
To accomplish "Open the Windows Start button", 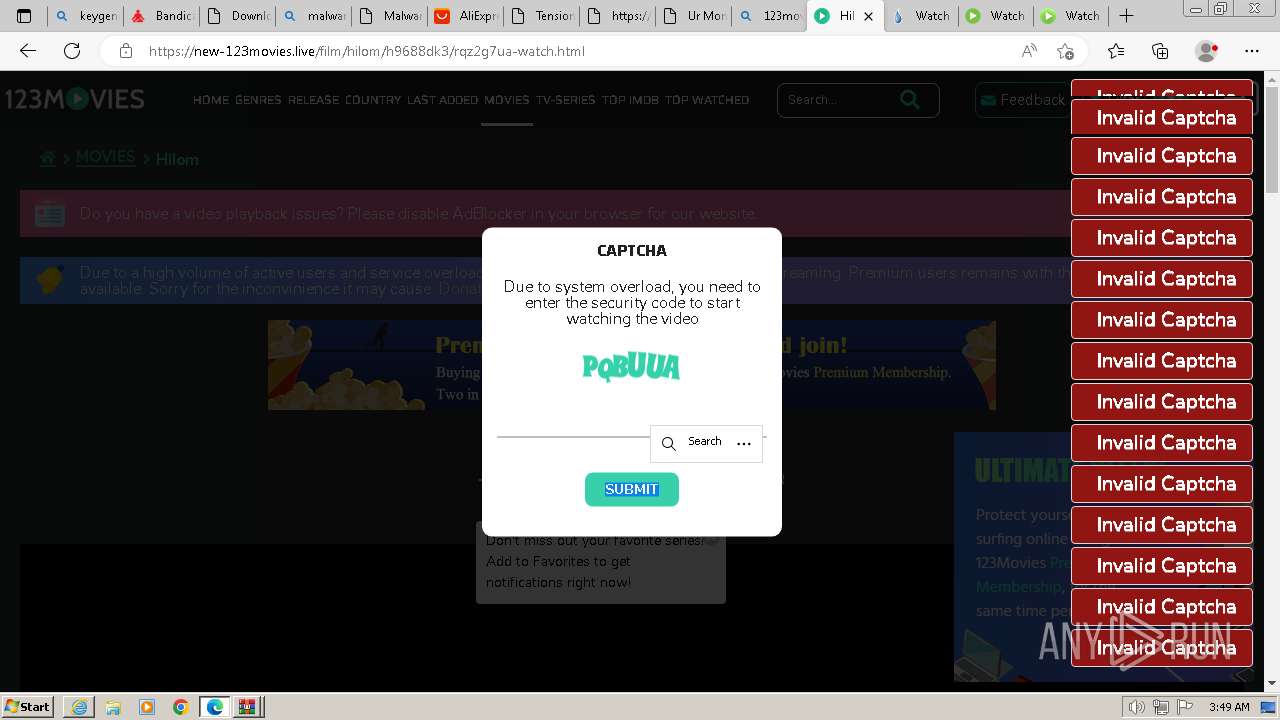I will tap(28, 706).
